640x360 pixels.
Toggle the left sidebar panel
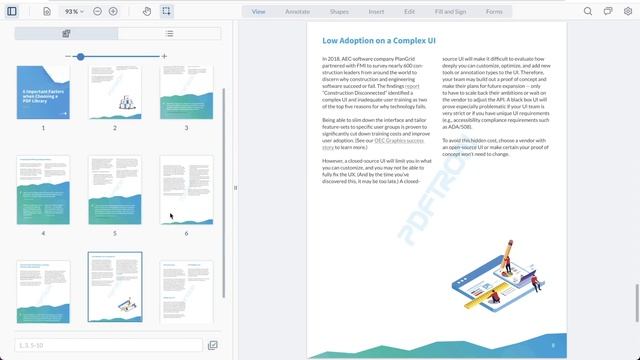(x=12, y=11)
